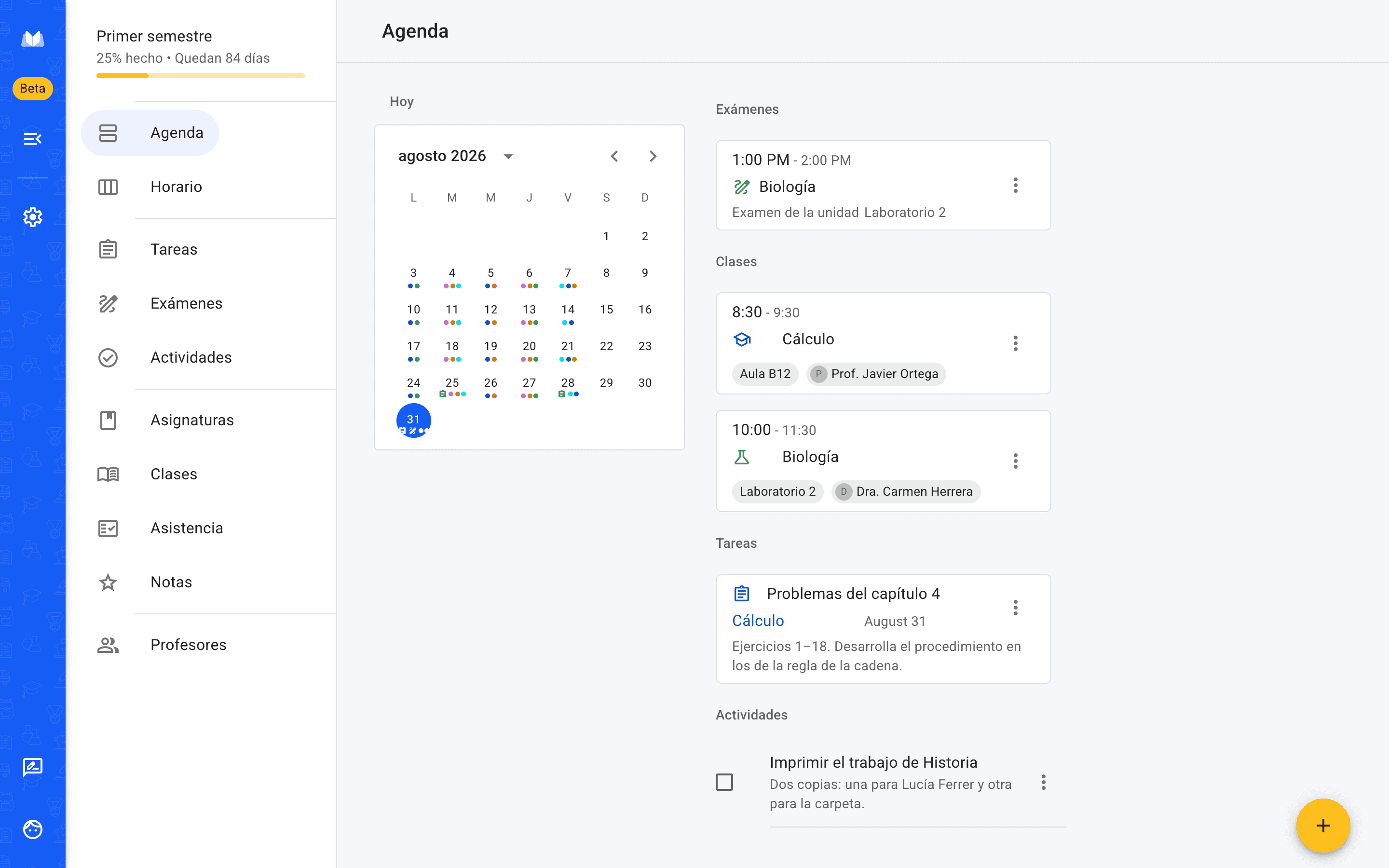
Task: Open the Cálculo subject link
Action: pyautogui.click(x=758, y=621)
